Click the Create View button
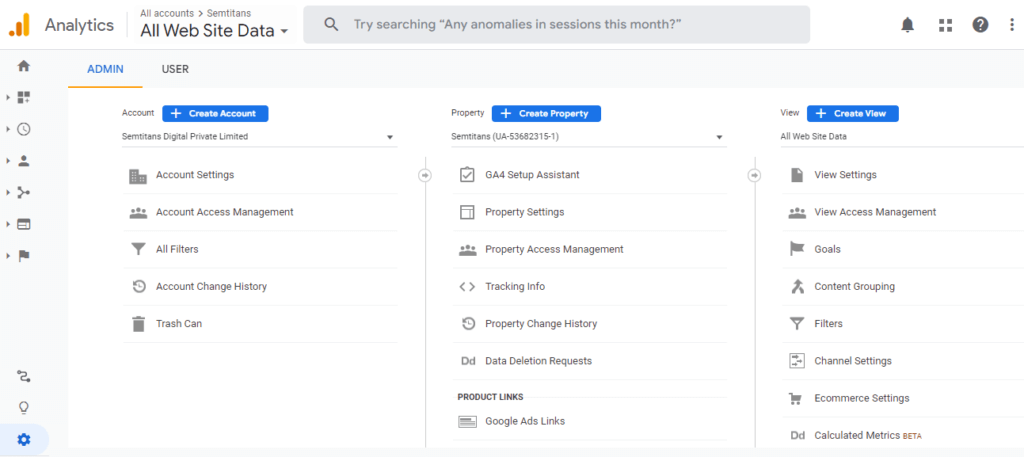Viewport: 1024px width, 457px height. tap(852, 114)
